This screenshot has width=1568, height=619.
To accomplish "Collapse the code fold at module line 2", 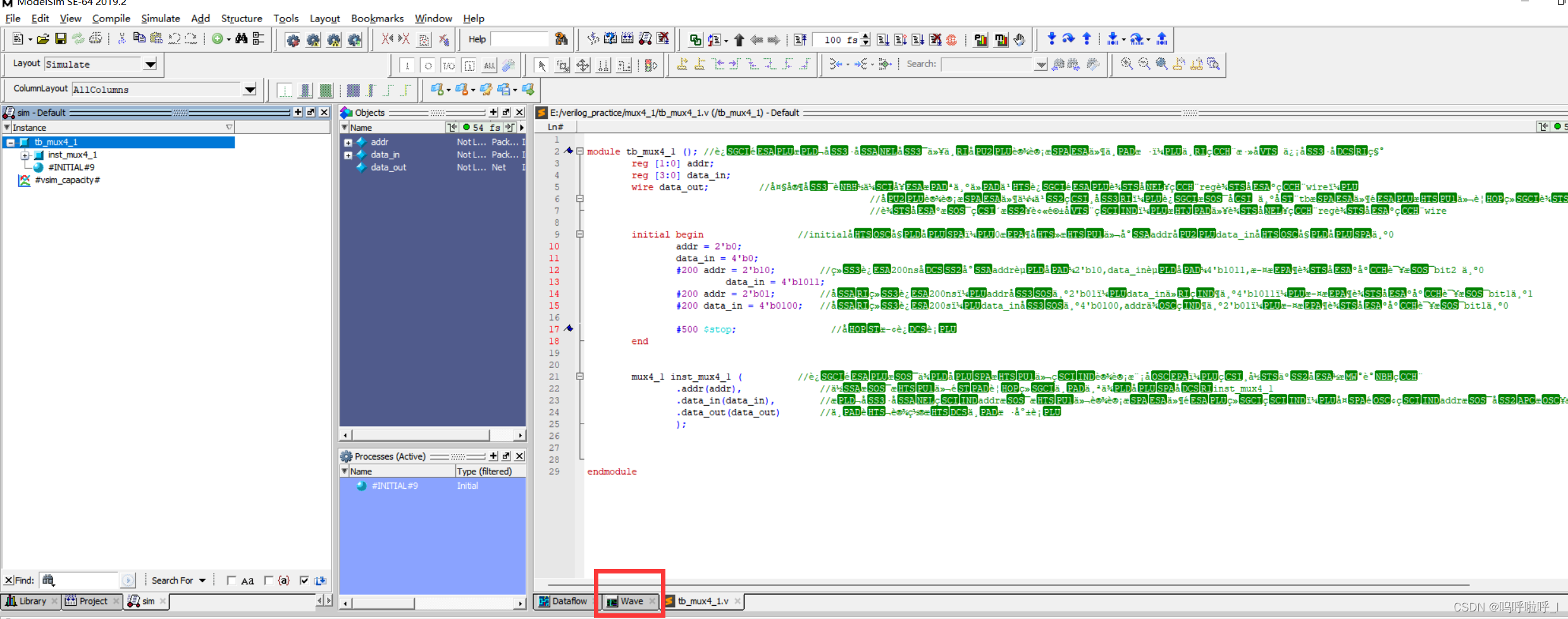I will click(x=579, y=151).
